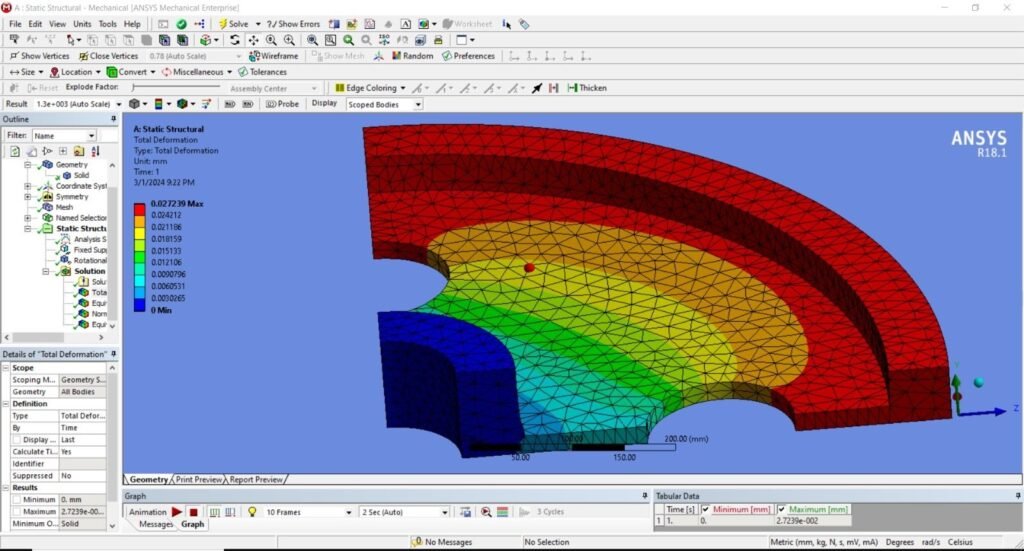Click the Thicken button

click(x=587, y=88)
